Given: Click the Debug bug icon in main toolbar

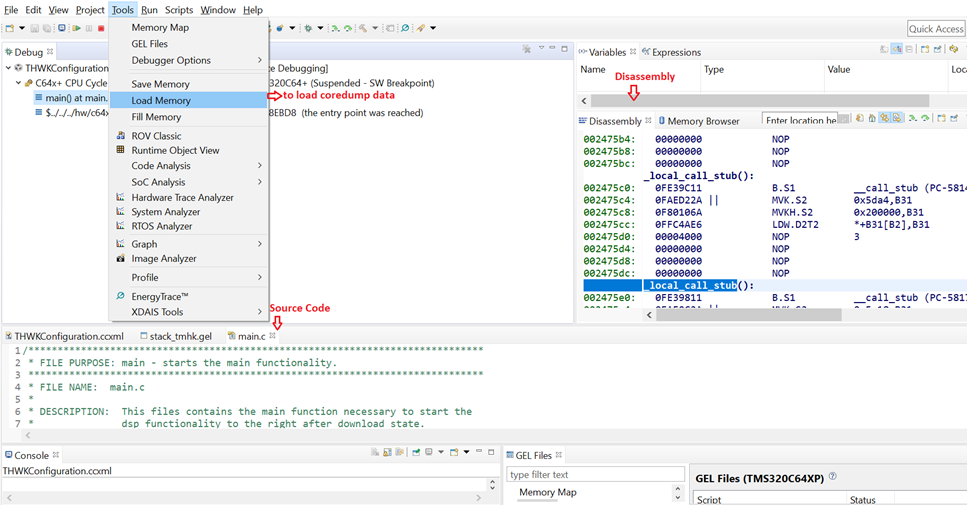Looking at the screenshot, I should pos(308,28).
